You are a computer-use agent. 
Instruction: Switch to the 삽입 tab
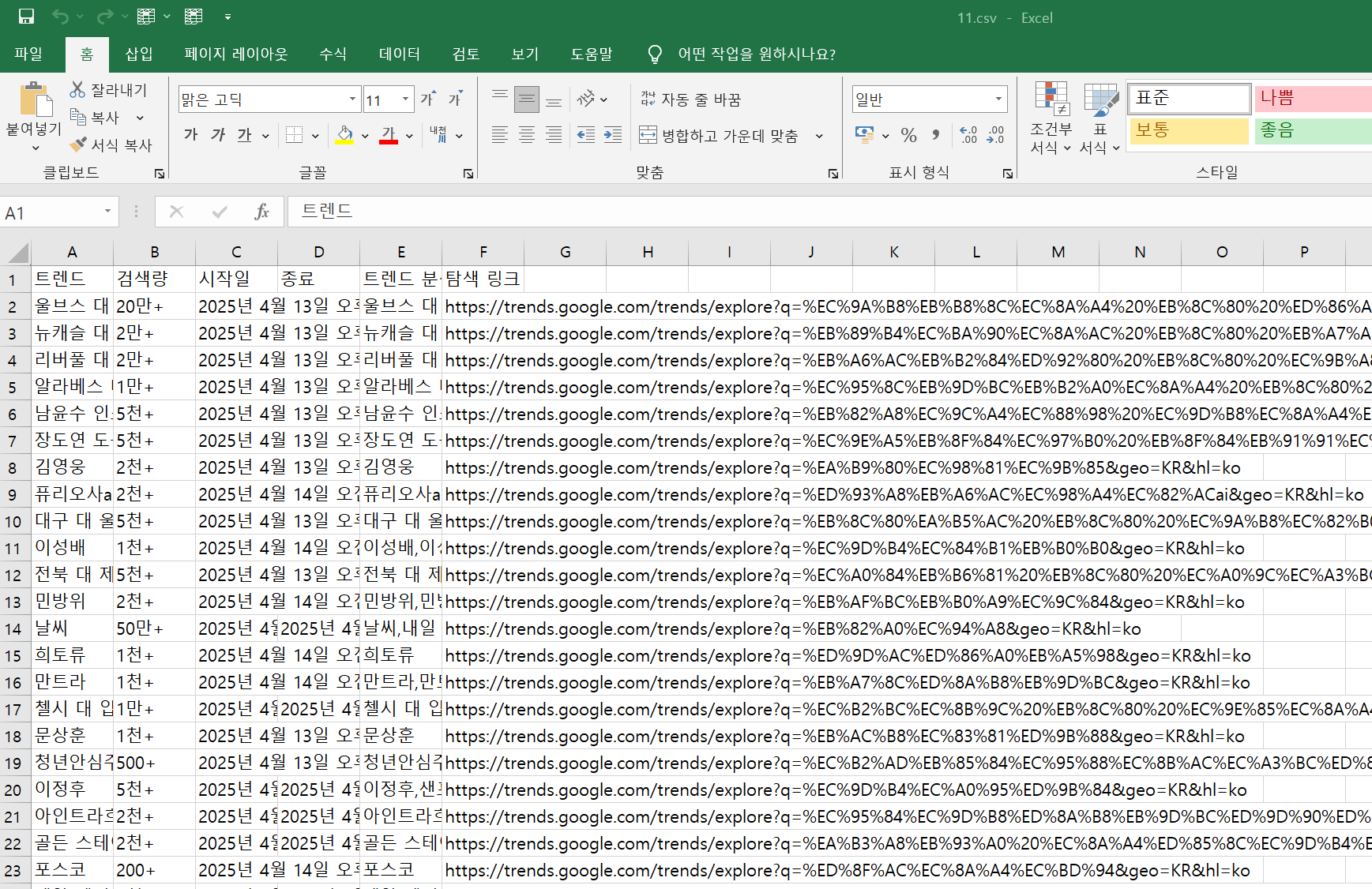[139, 54]
